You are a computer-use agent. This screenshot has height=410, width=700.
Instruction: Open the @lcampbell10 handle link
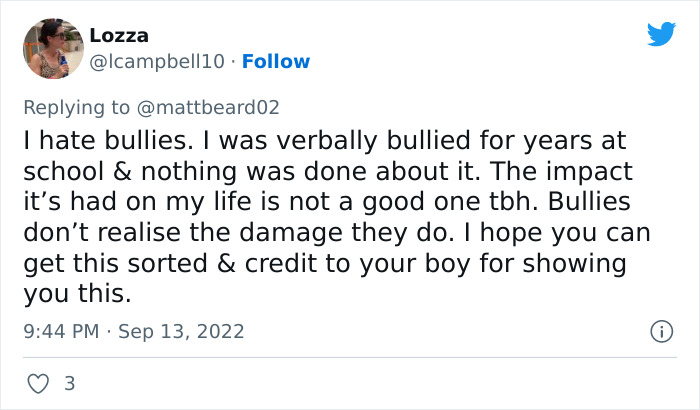pyautogui.click(x=157, y=62)
